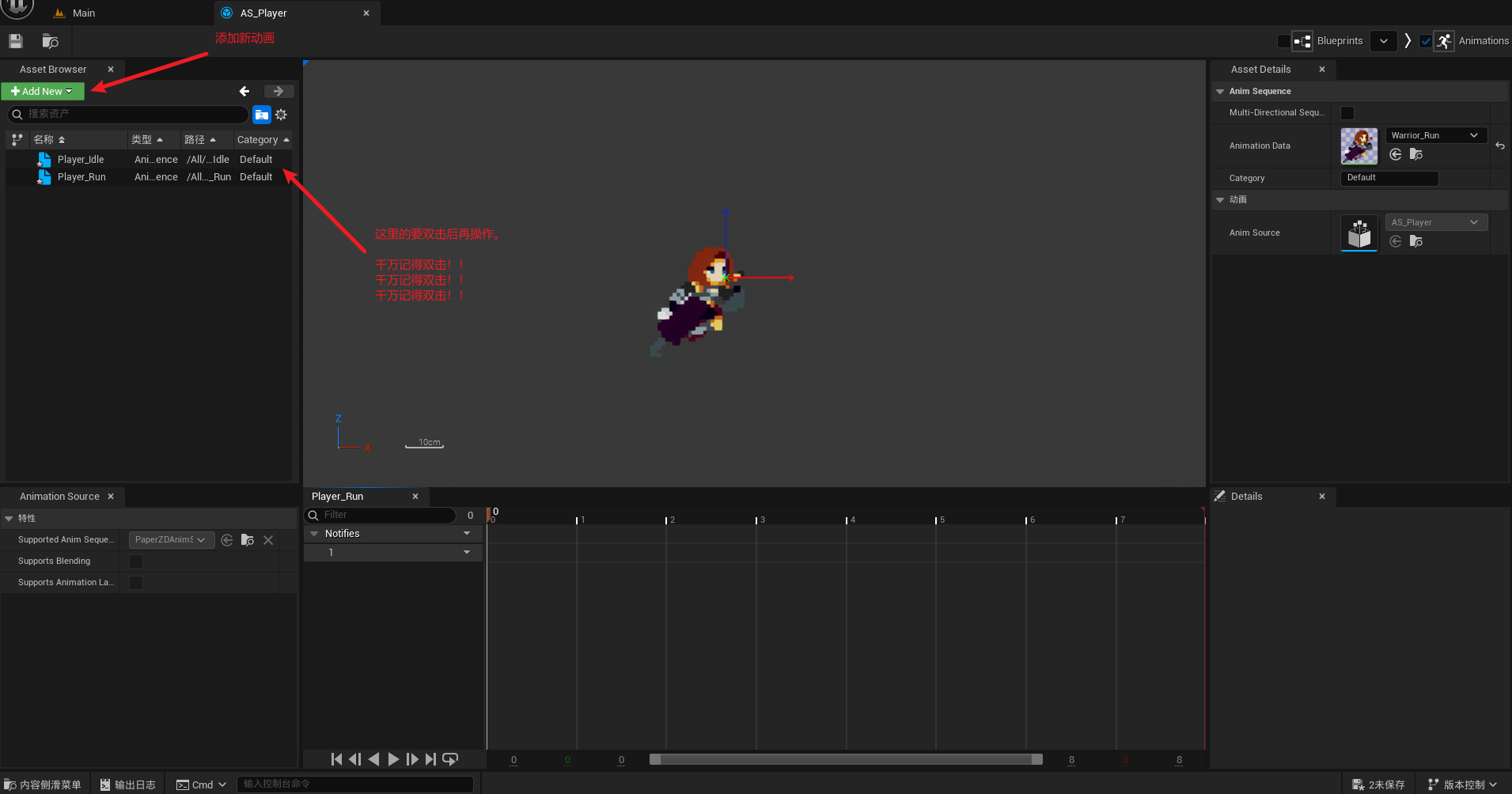Select Player_Idle in asset list
Image resolution: width=1512 pixels, height=794 pixels.
click(81, 160)
